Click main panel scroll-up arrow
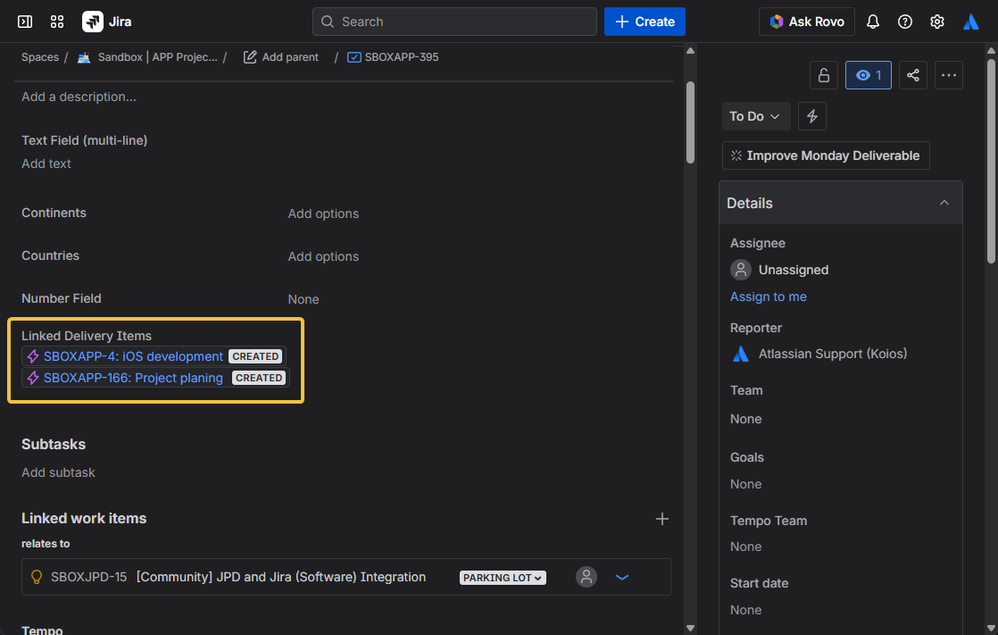 [690, 50]
